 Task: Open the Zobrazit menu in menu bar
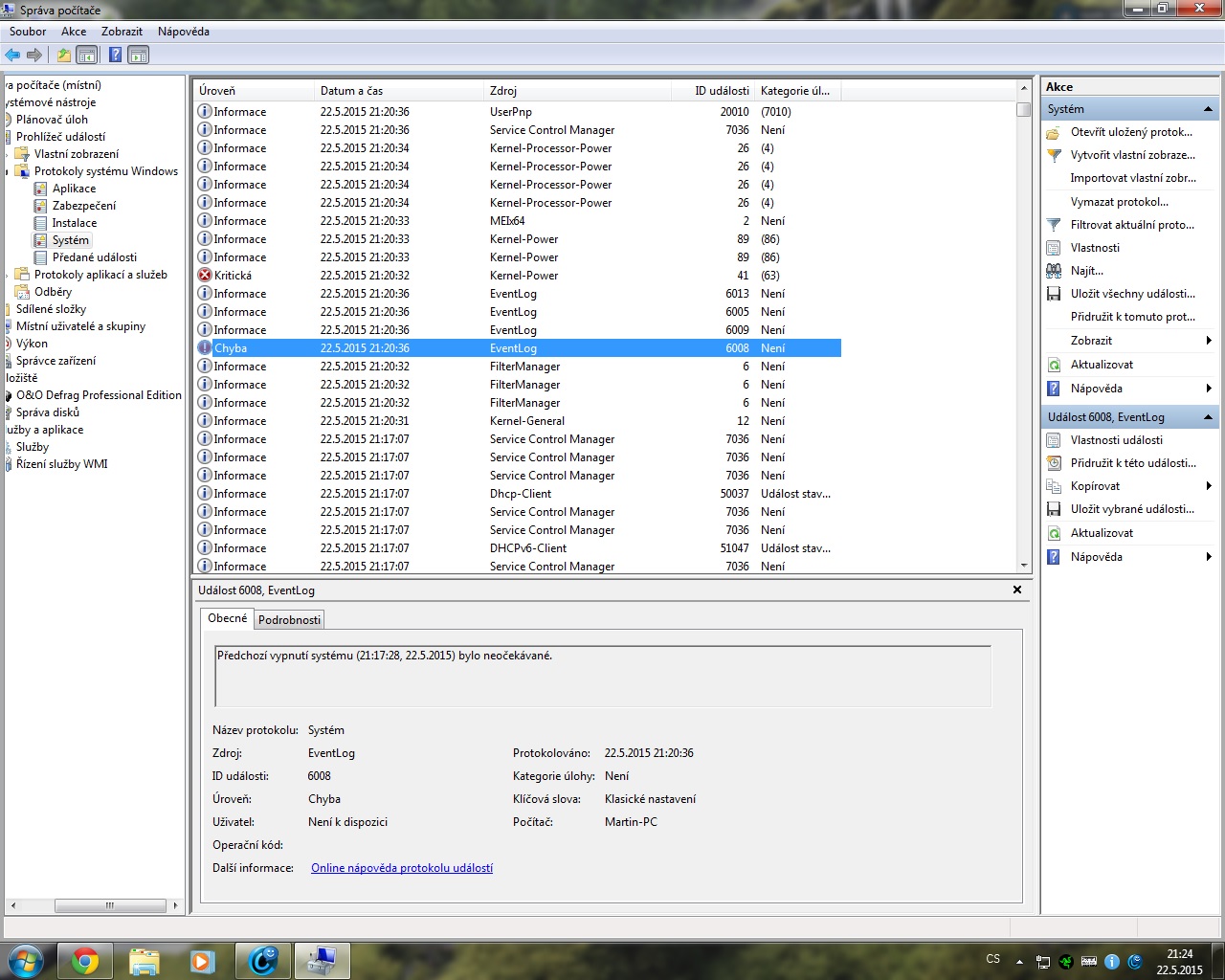(x=122, y=32)
